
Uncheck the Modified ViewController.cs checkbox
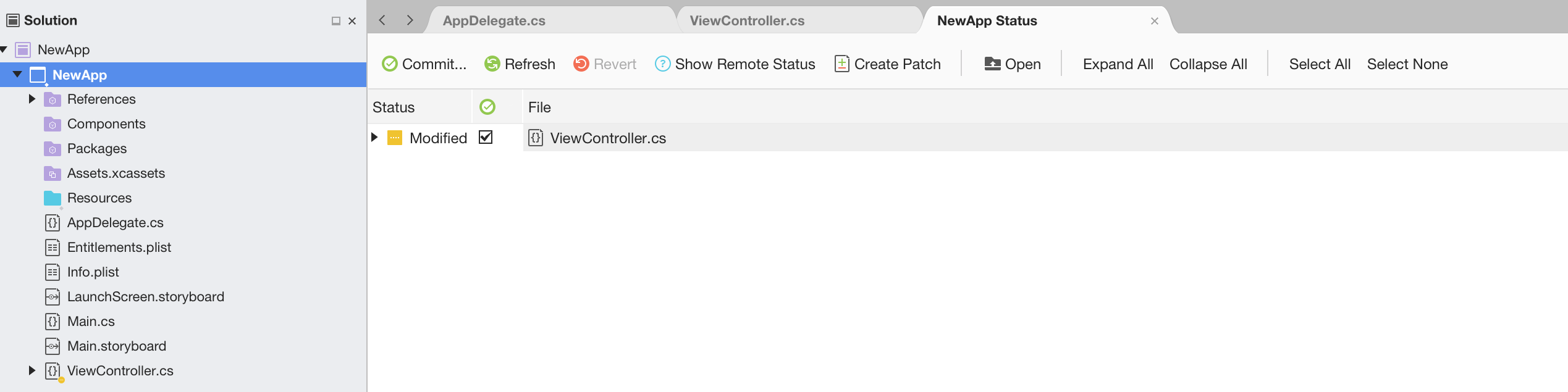pos(486,137)
